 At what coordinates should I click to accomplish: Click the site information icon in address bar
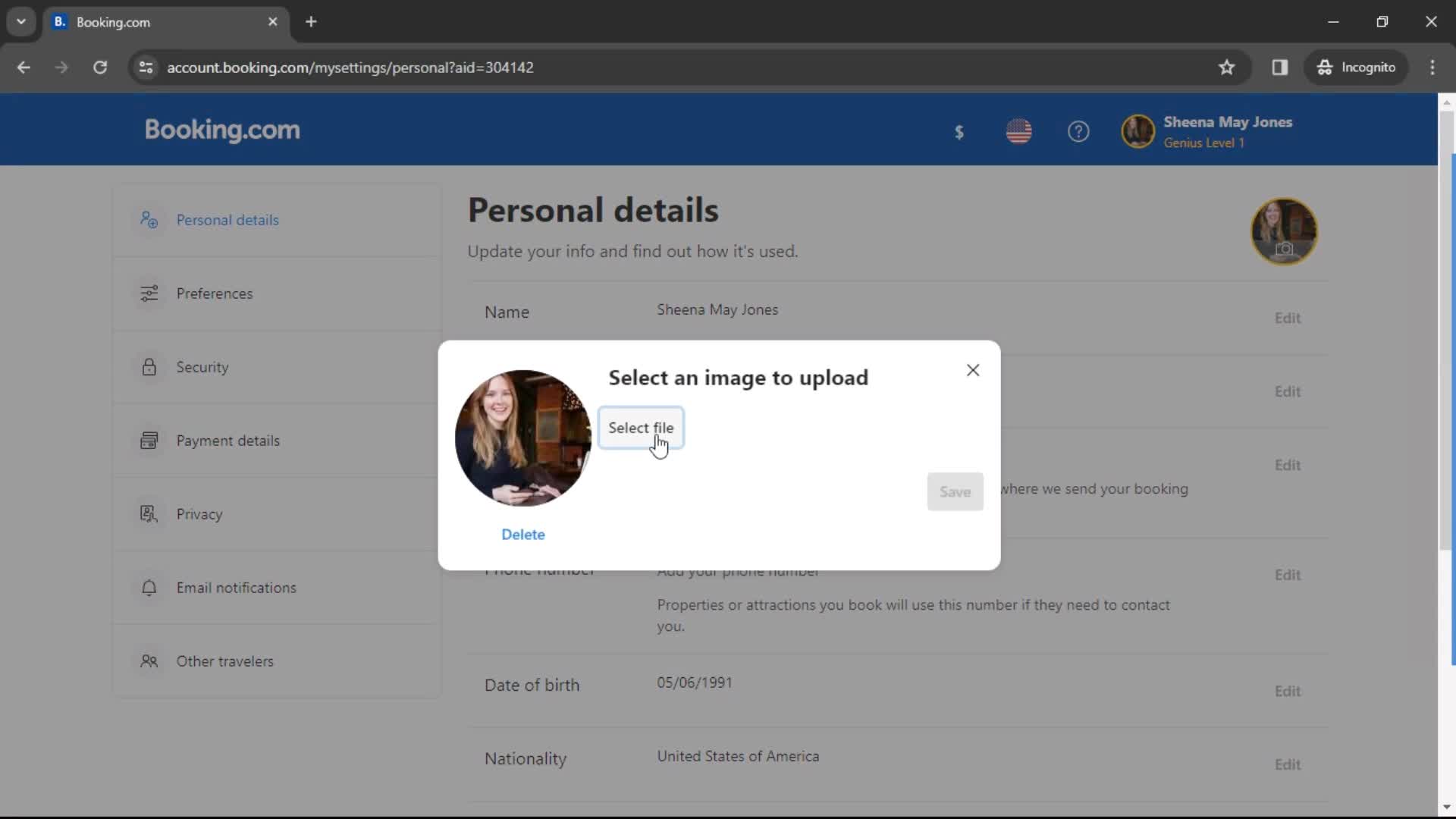pos(146,67)
